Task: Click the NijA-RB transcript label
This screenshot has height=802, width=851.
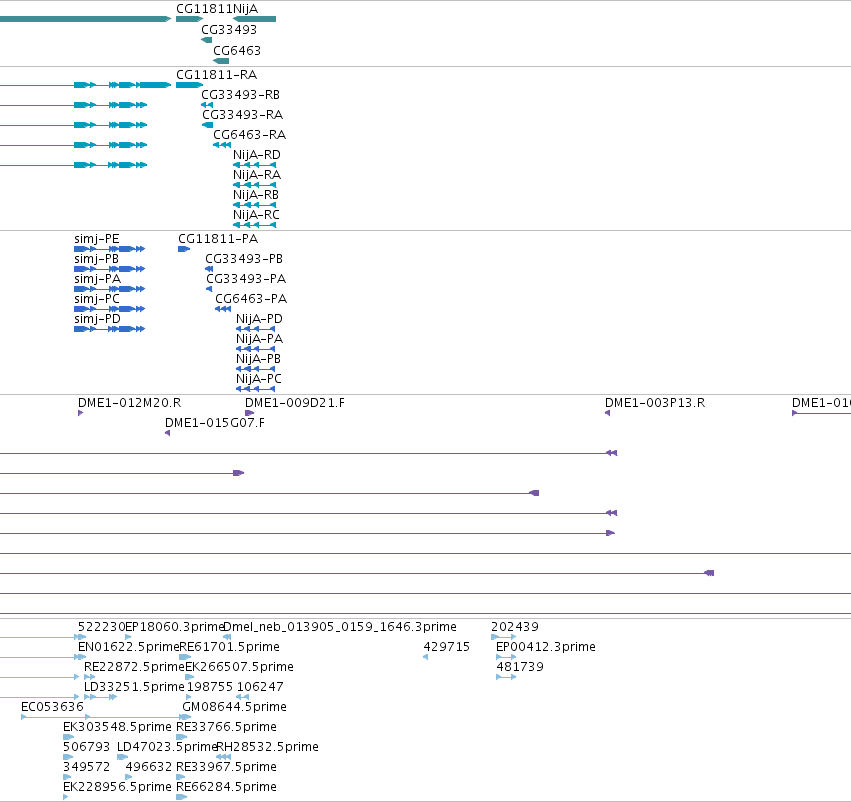Action: click(256, 194)
